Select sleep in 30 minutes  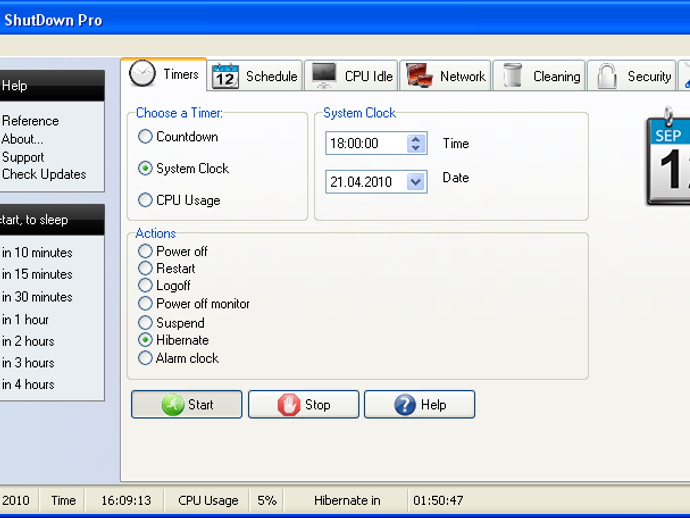[x=37, y=297]
